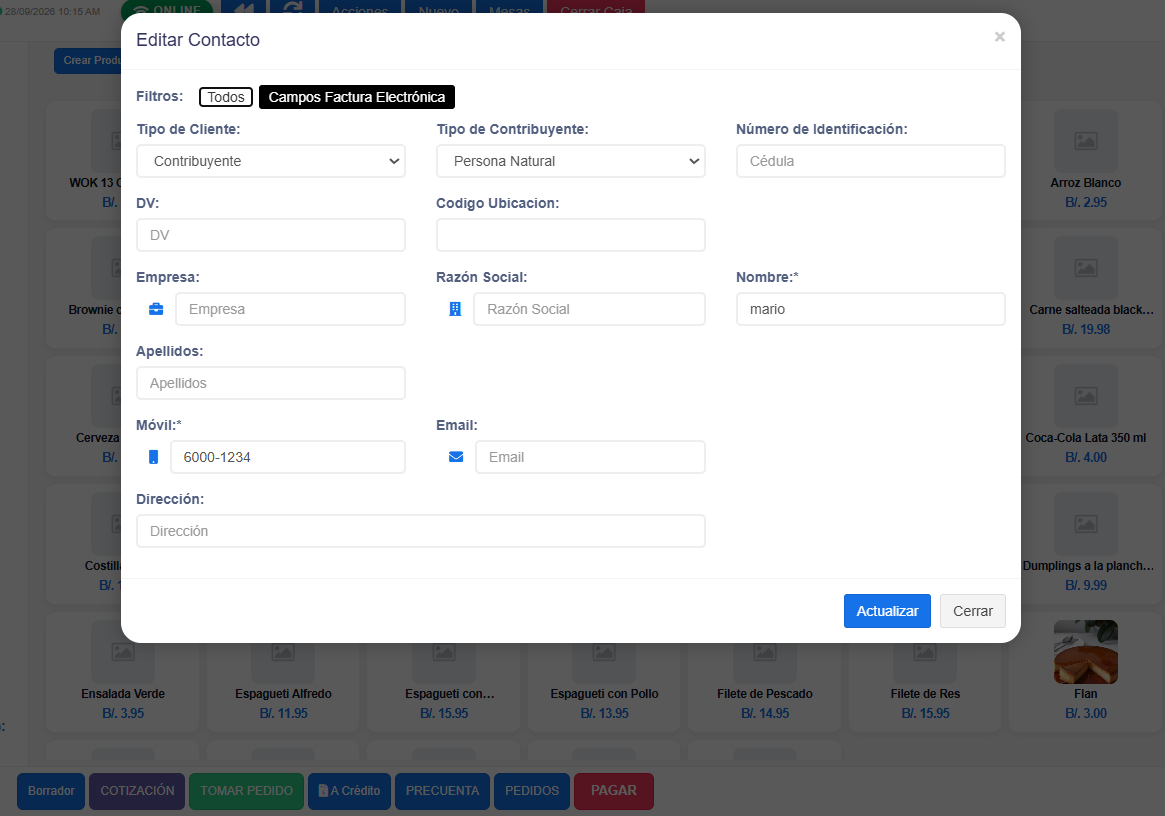This screenshot has width=1165, height=816.
Task: Click the Dumplings a la planch… image placeholder
Action: pos(1086,524)
